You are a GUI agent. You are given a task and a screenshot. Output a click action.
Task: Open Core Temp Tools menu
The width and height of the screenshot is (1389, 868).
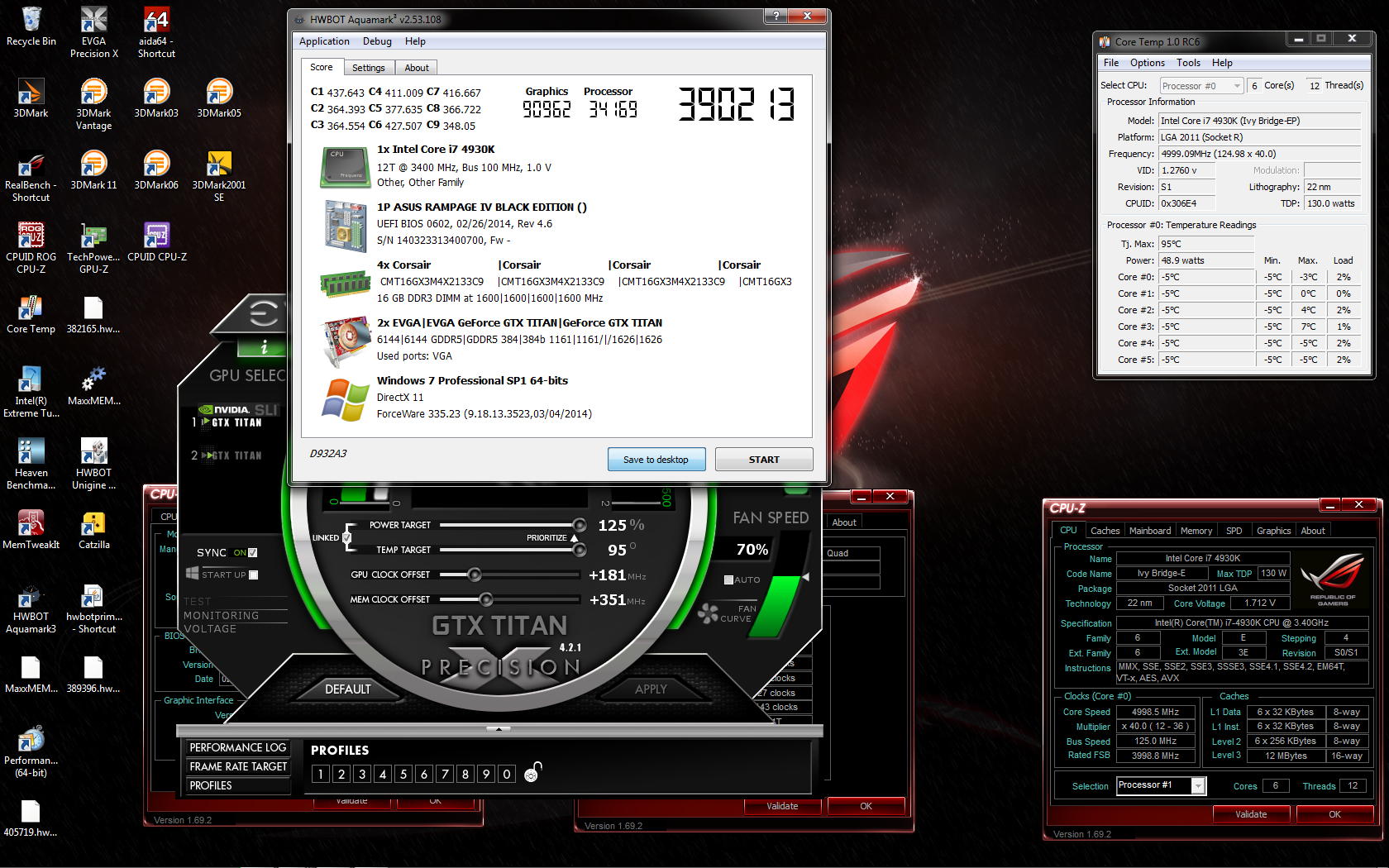[1188, 63]
